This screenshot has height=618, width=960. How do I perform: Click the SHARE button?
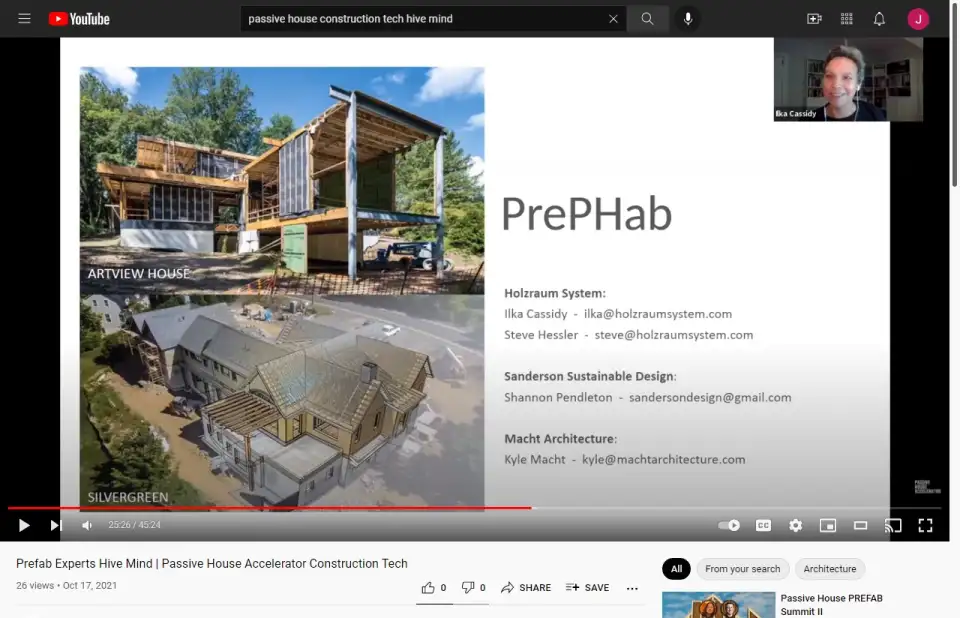[x=526, y=588]
